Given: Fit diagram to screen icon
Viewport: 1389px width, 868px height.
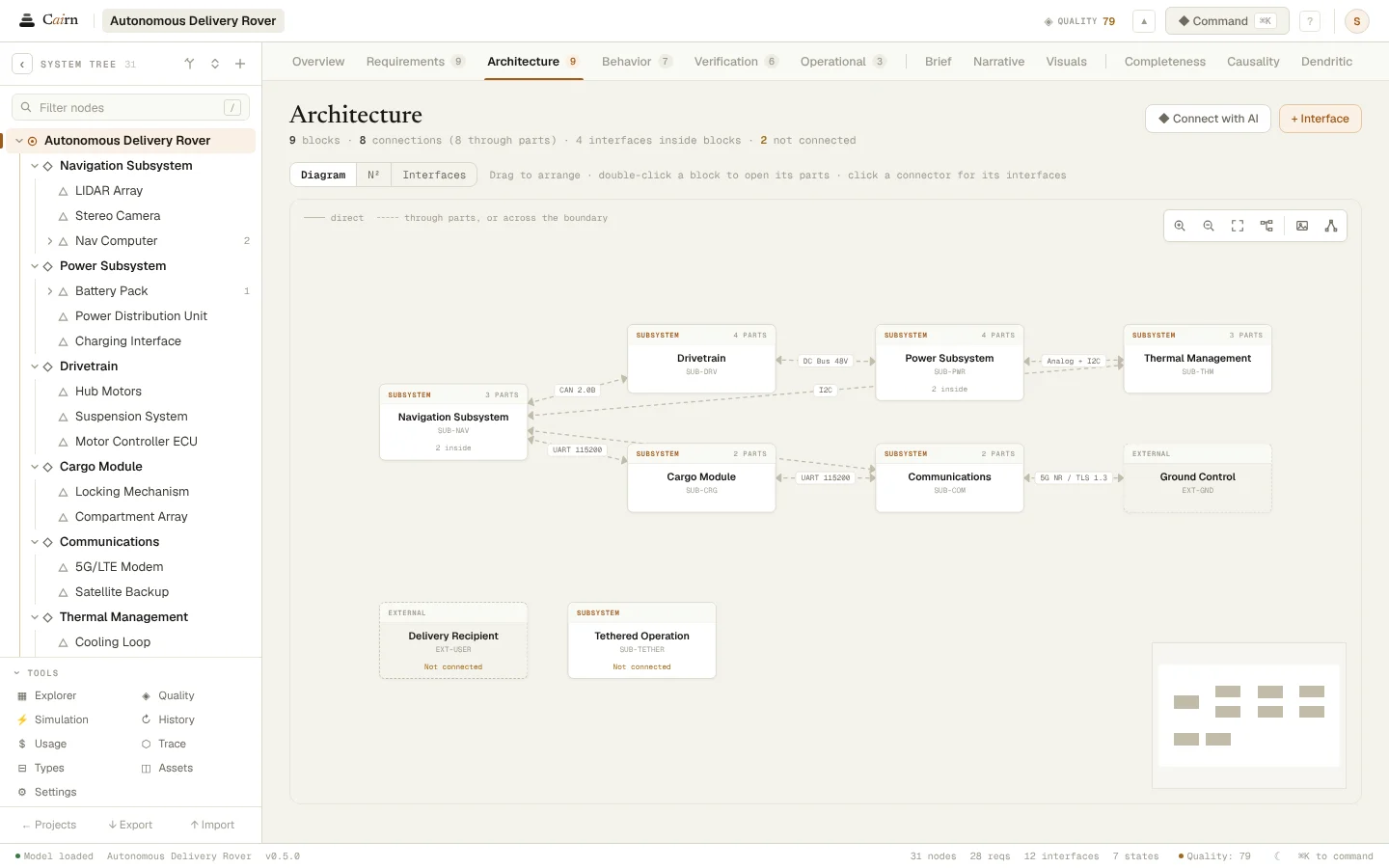Looking at the screenshot, I should 1238,226.
